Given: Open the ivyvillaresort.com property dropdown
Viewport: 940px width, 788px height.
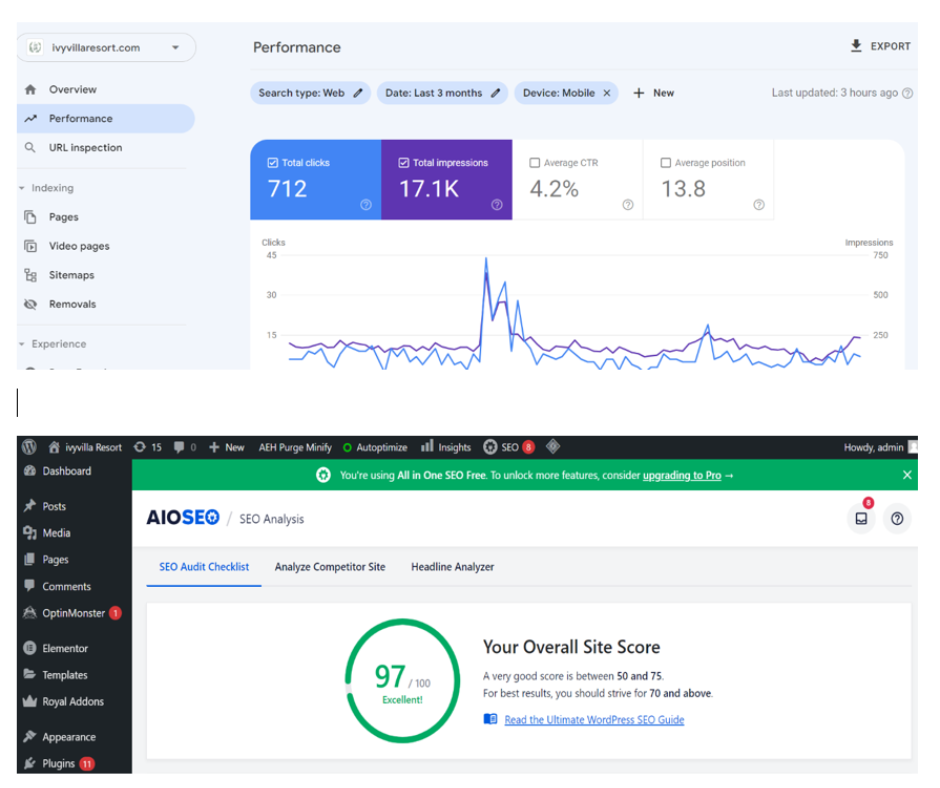Looking at the screenshot, I should 107,47.
